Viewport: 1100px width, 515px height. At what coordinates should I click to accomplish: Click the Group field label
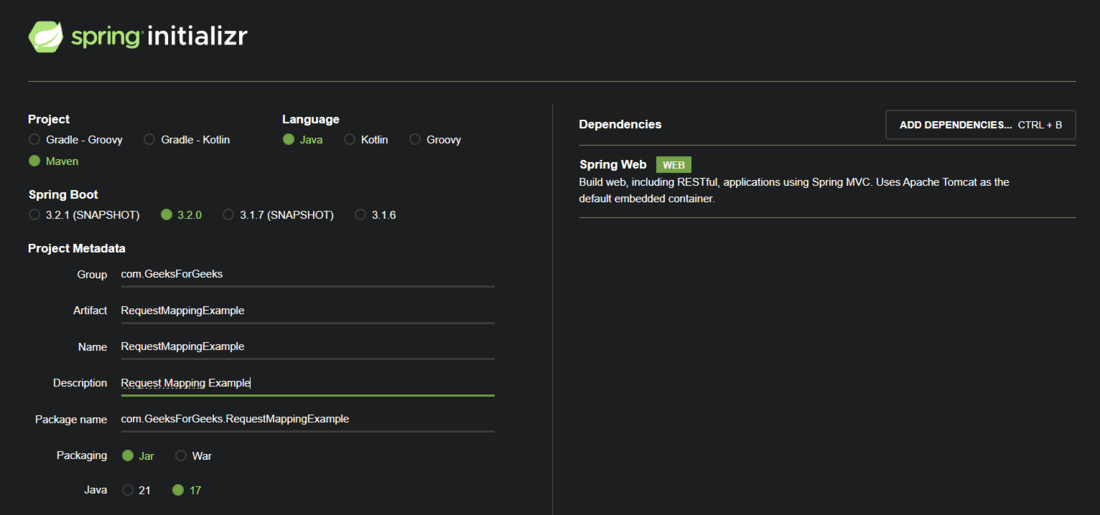click(x=92, y=274)
